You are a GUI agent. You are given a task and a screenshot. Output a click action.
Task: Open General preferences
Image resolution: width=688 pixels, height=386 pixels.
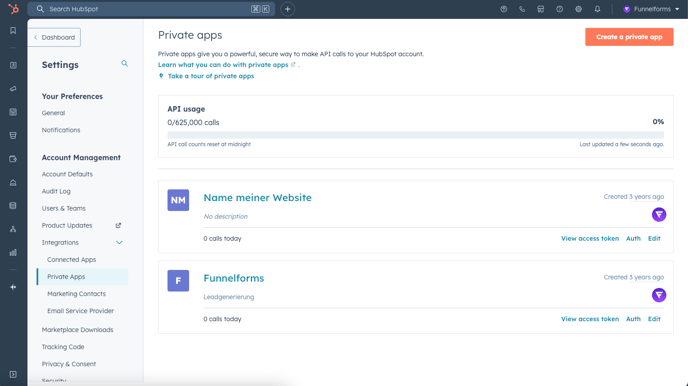[x=53, y=113]
